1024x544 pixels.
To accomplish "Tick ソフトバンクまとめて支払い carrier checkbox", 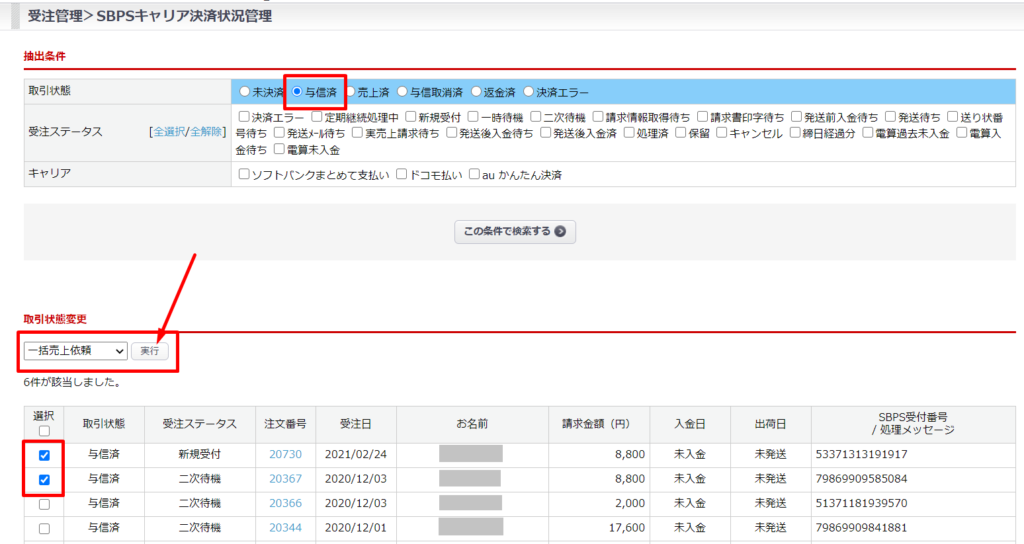I will point(245,174).
